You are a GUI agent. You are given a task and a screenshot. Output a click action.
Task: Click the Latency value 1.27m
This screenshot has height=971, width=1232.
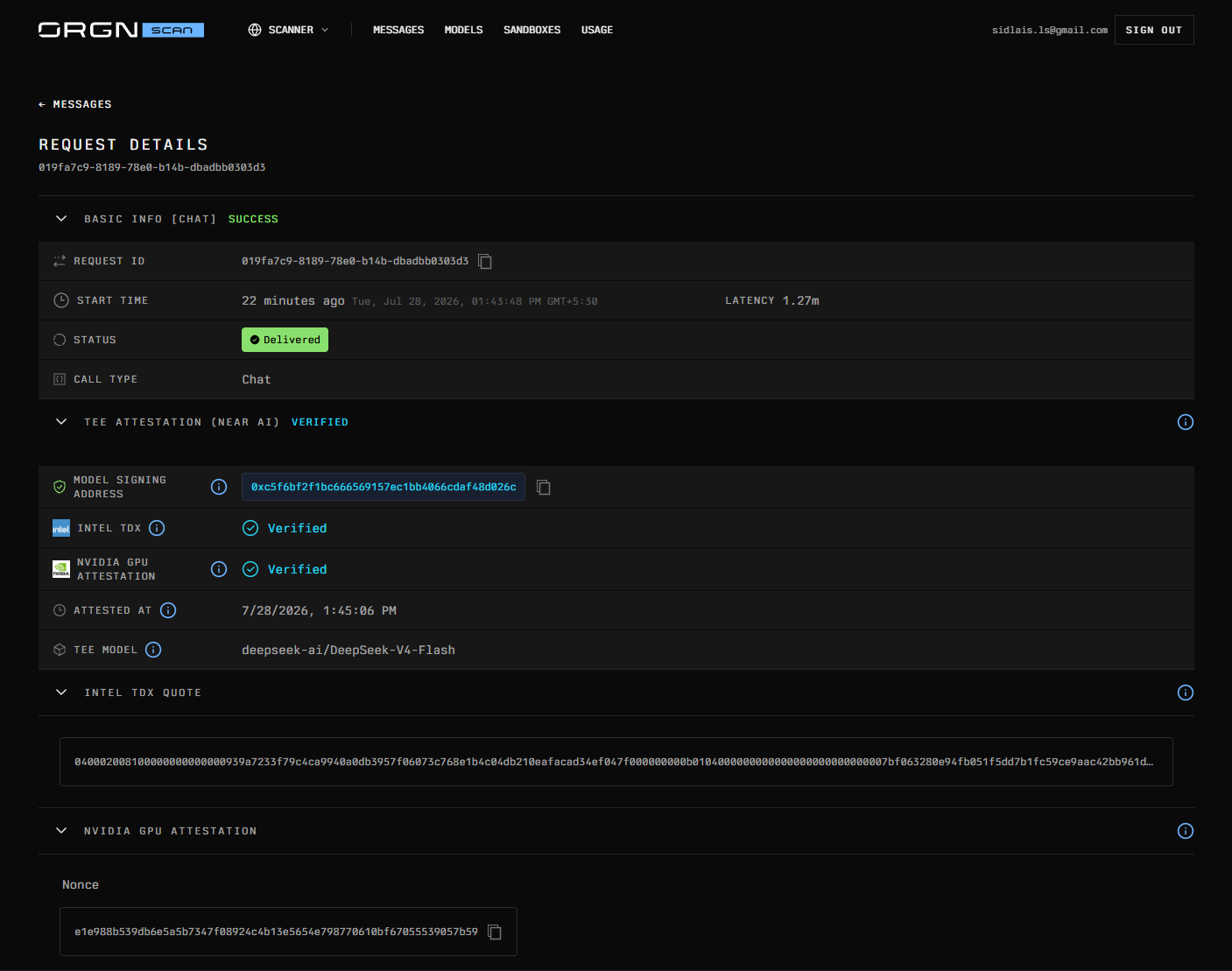pyautogui.click(x=801, y=300)
